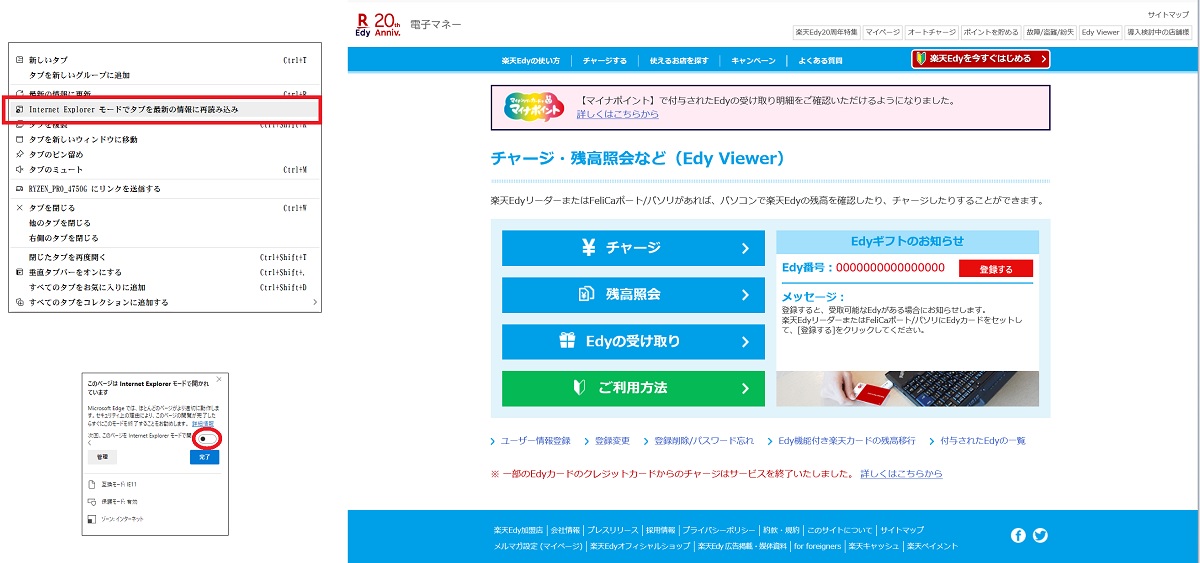Click the speaker icon for タブのミュート

[x=19, y=170]
